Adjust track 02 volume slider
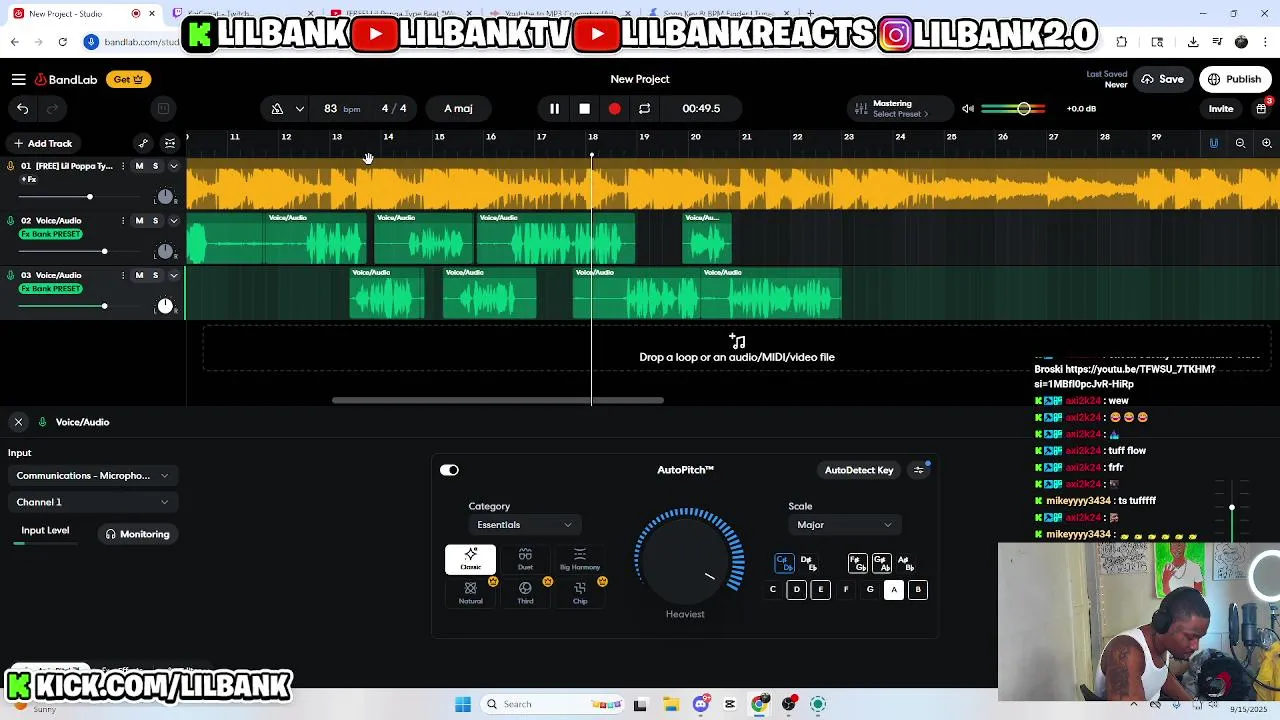This screenshot has width=1280, height=720. point(104,251)
